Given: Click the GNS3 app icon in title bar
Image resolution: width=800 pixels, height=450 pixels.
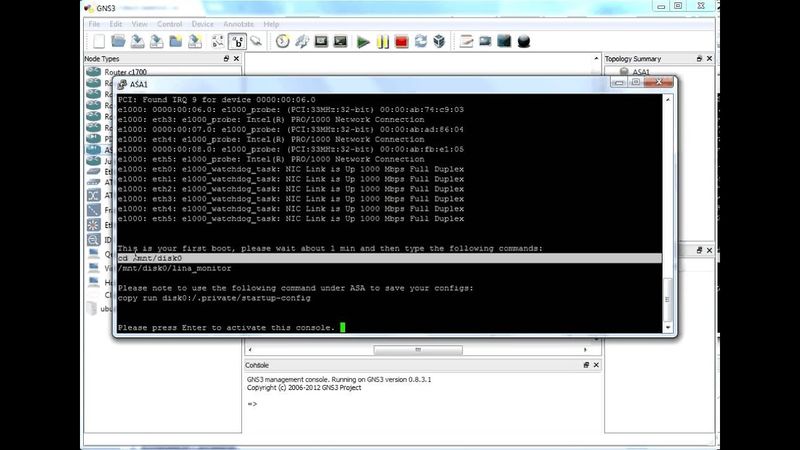Looking at the screenshot, I should (x=89, y=8).
